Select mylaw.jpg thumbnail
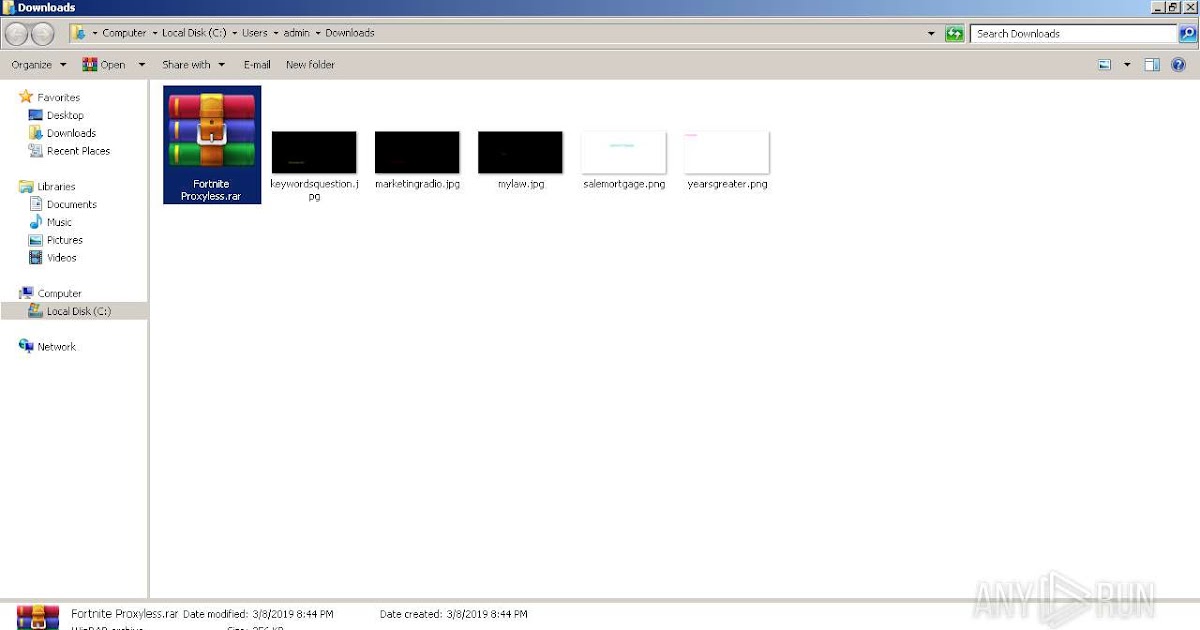This screenshot has width=1200, height=630. [x=520, y=153]
